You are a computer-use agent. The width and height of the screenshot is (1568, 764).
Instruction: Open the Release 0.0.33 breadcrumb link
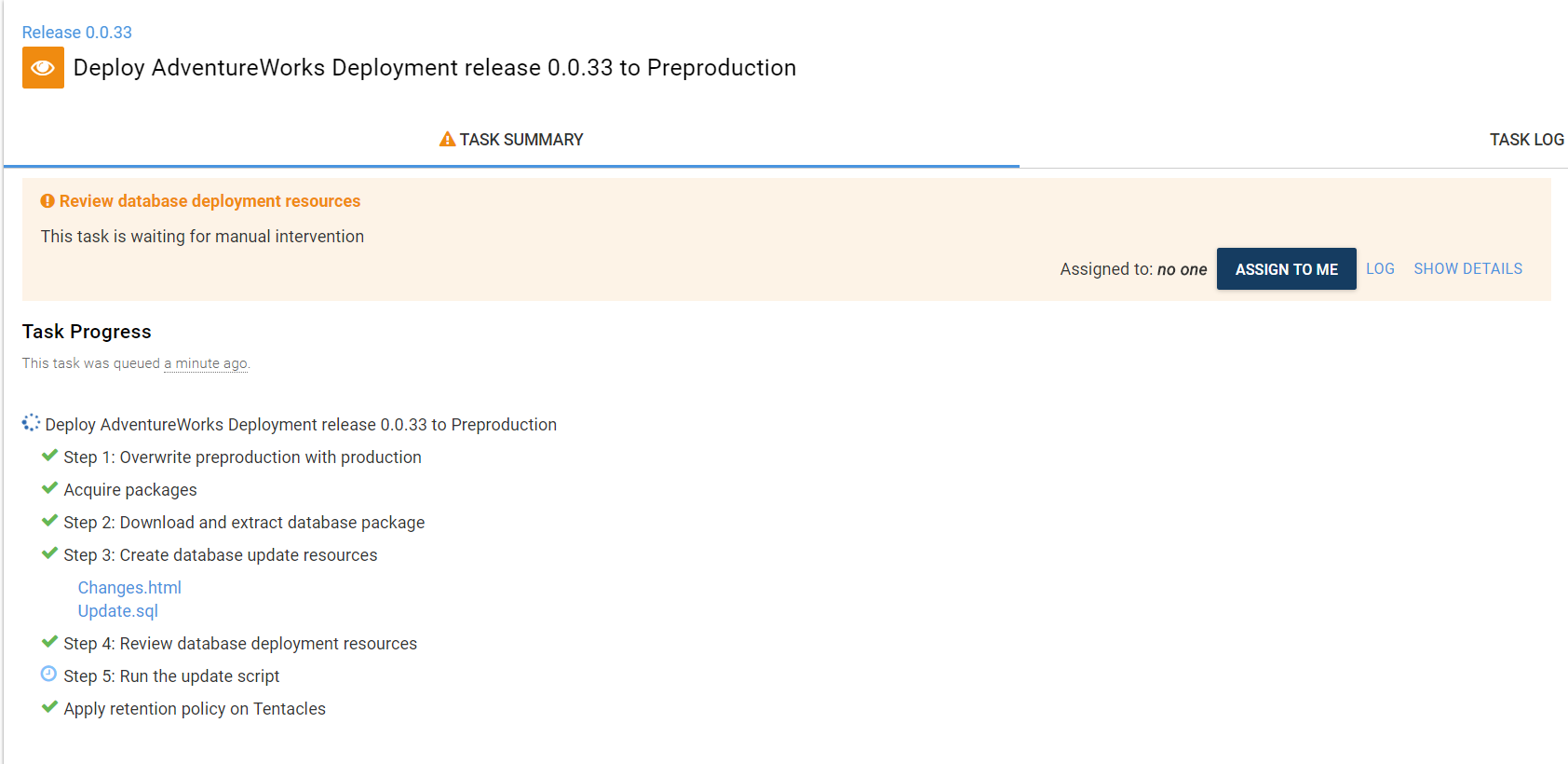pyautogui.click(x=77, y=33)
